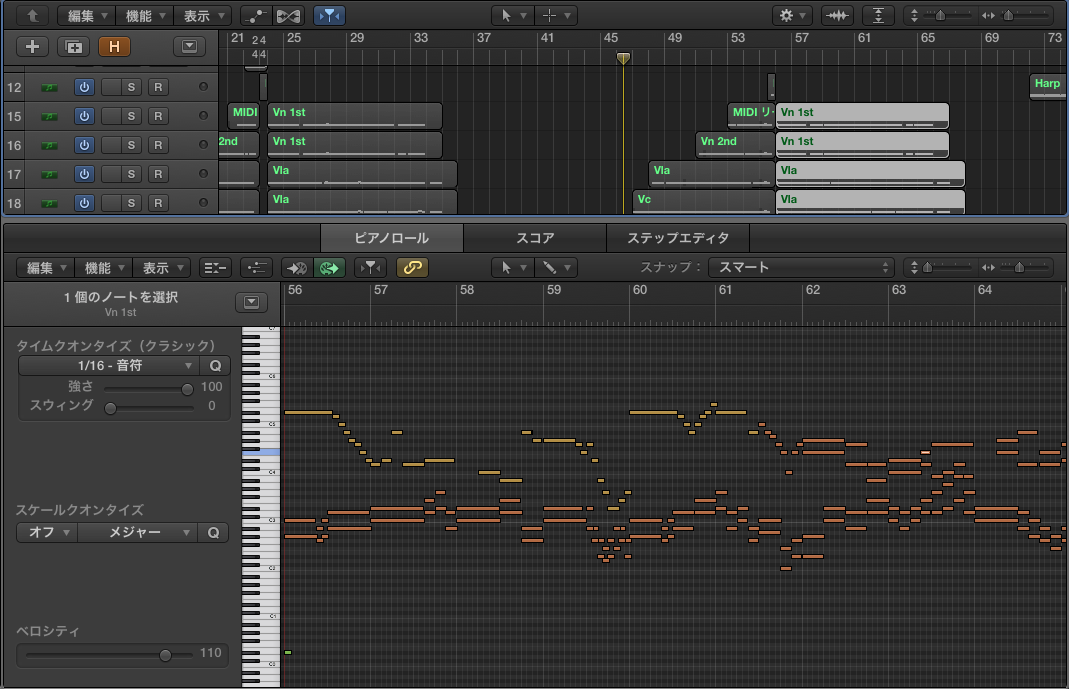Open the note selection options dropdown
1069x689 pixels.
[252, 302]
